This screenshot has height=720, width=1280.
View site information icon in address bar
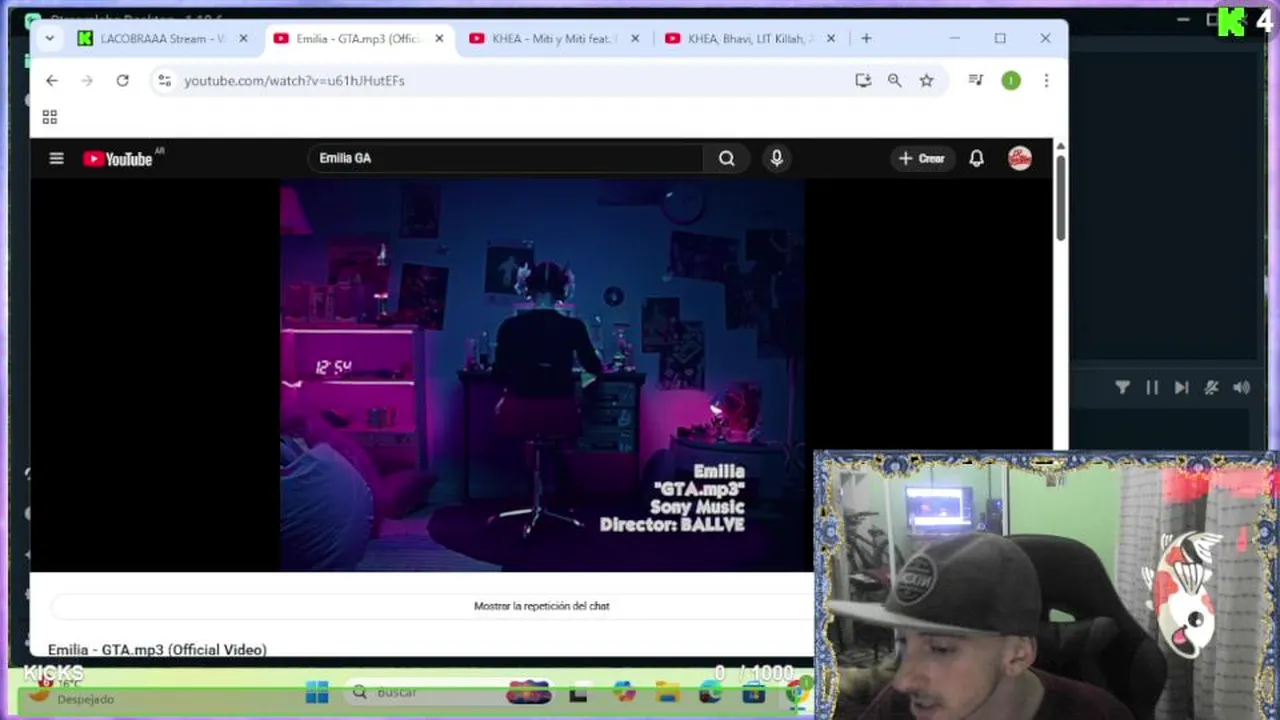click(x=164, y=80)
